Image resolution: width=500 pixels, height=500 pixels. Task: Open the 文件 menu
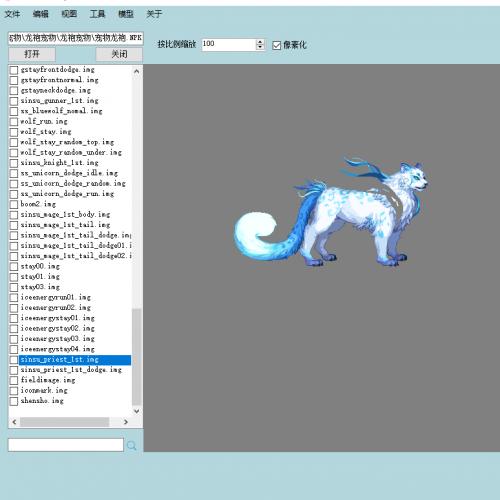[x=12, y=14]
